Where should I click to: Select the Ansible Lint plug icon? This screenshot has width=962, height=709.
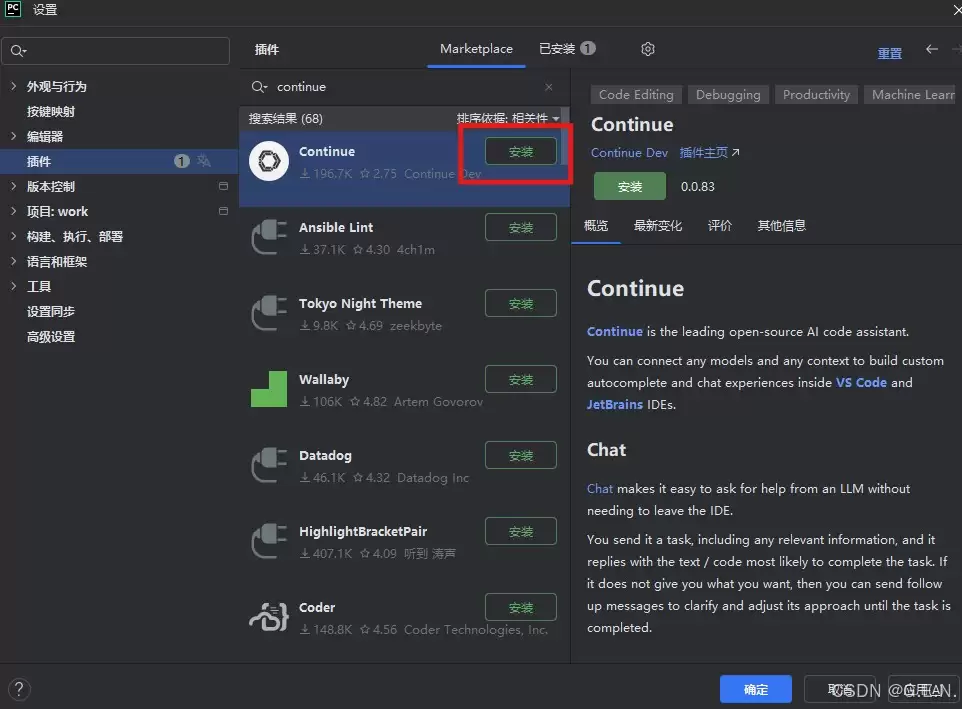(269, 237)
